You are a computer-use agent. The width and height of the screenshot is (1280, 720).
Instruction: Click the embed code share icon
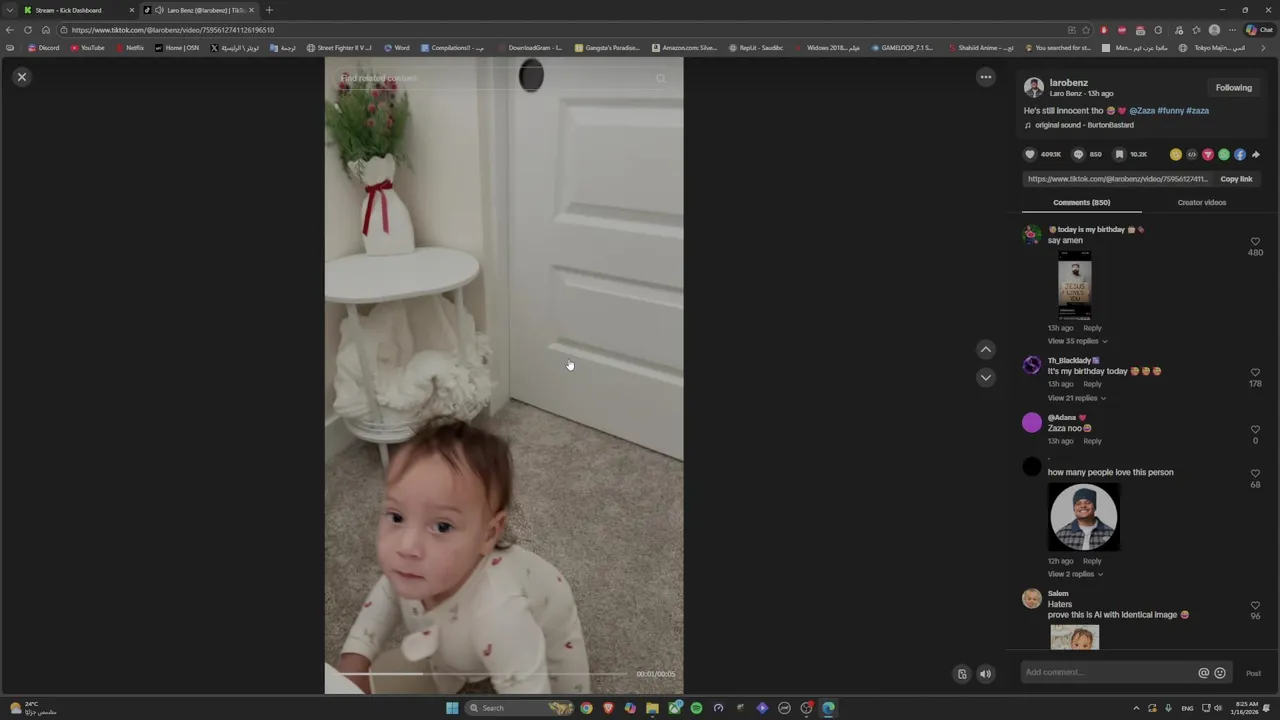[x=1192, y=155]
